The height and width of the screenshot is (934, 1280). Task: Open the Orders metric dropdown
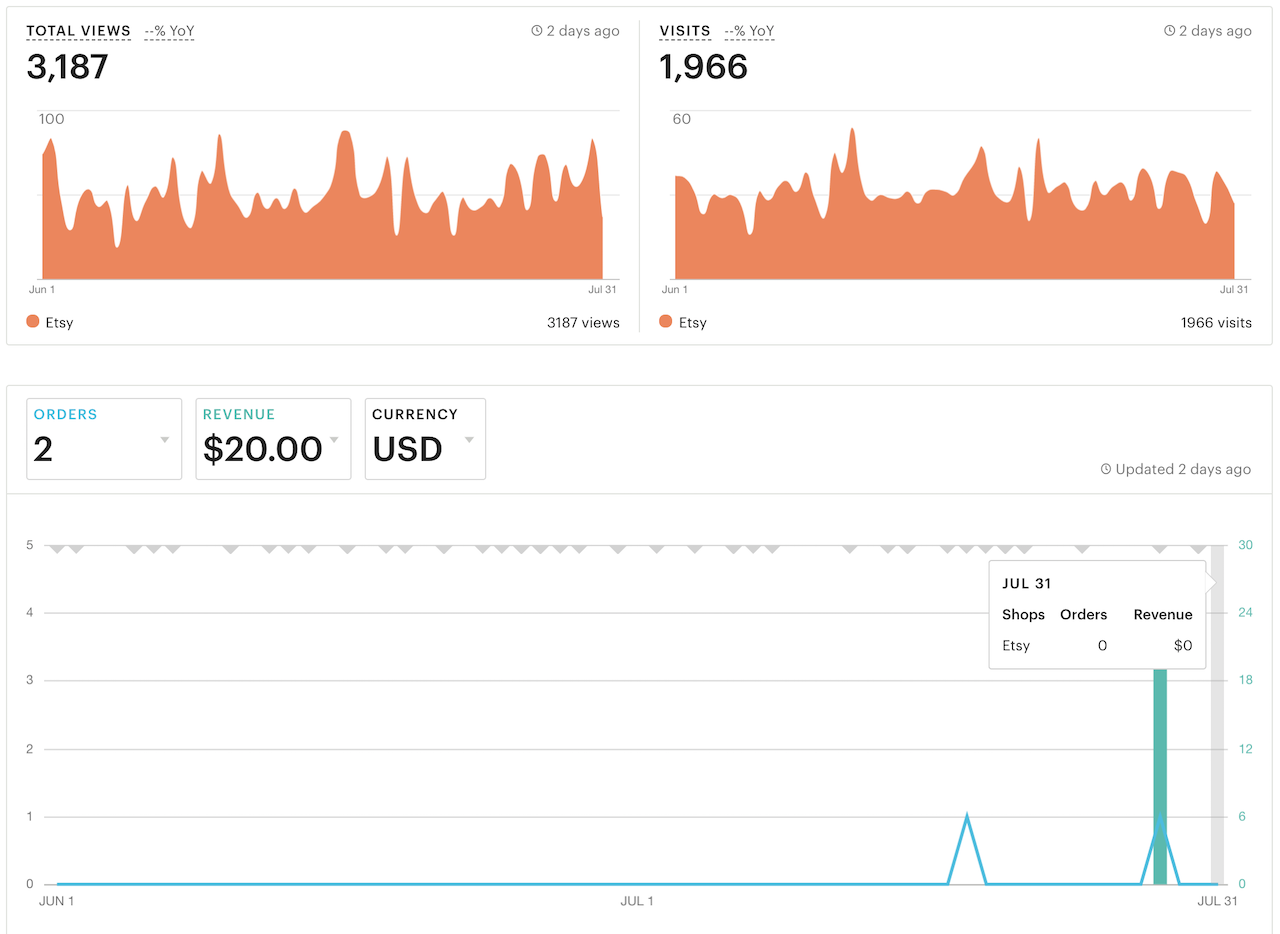[x=104, y=439]
